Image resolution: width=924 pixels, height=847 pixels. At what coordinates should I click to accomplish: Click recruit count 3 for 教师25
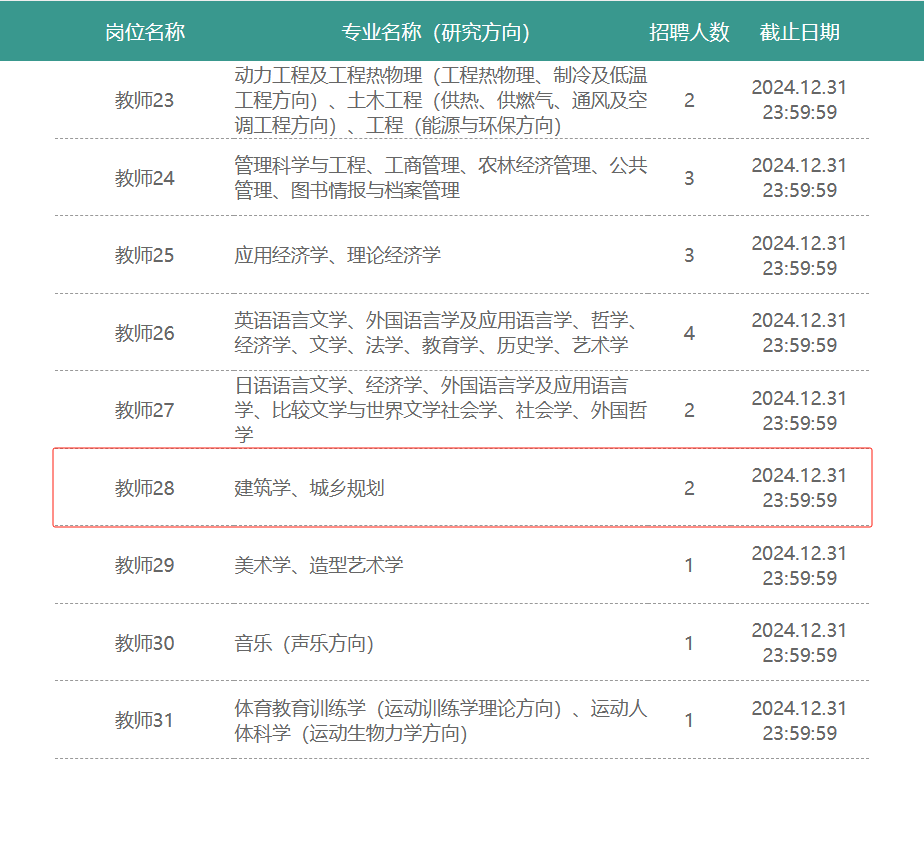pos(689,255)
